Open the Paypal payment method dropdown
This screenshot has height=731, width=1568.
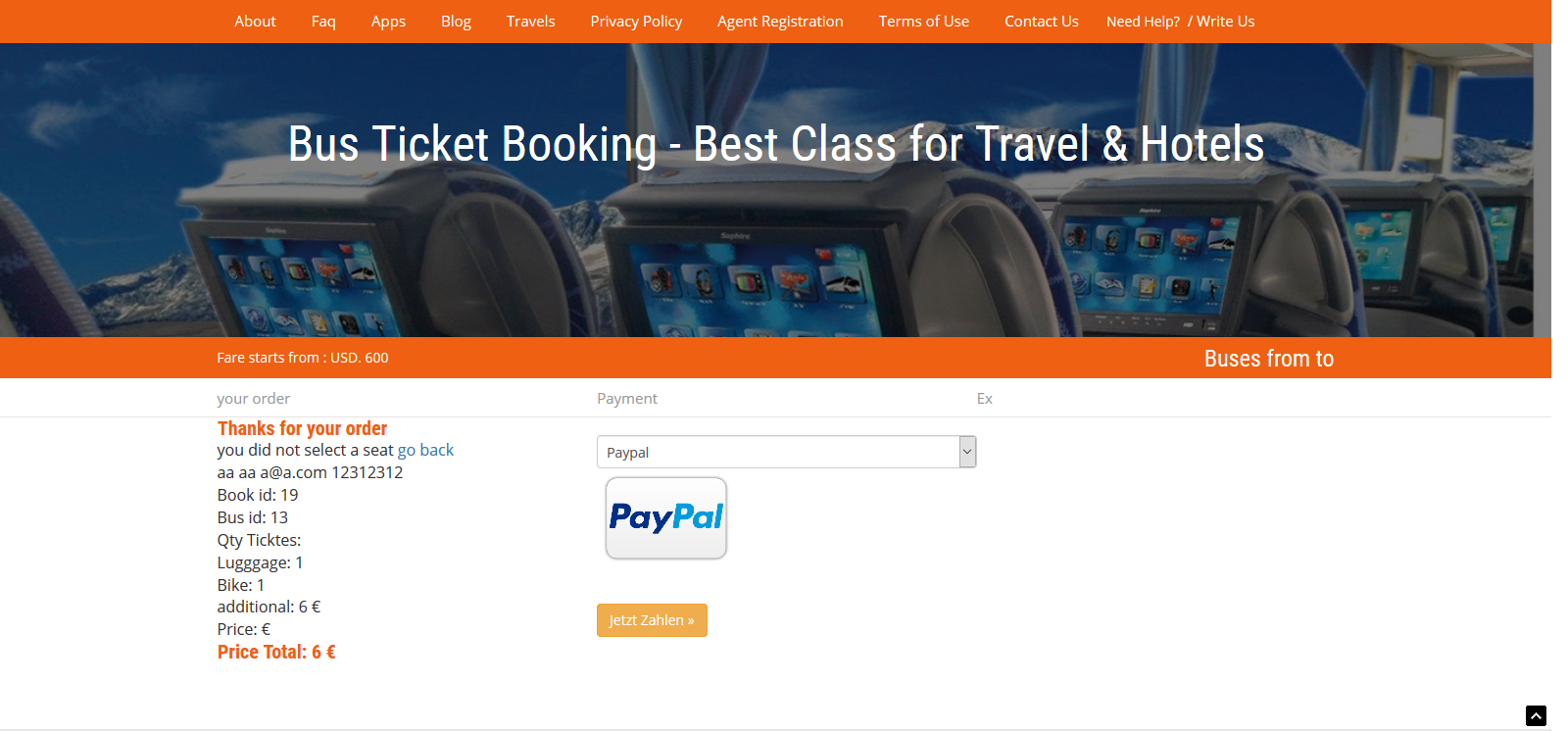(x=786, y=452)
